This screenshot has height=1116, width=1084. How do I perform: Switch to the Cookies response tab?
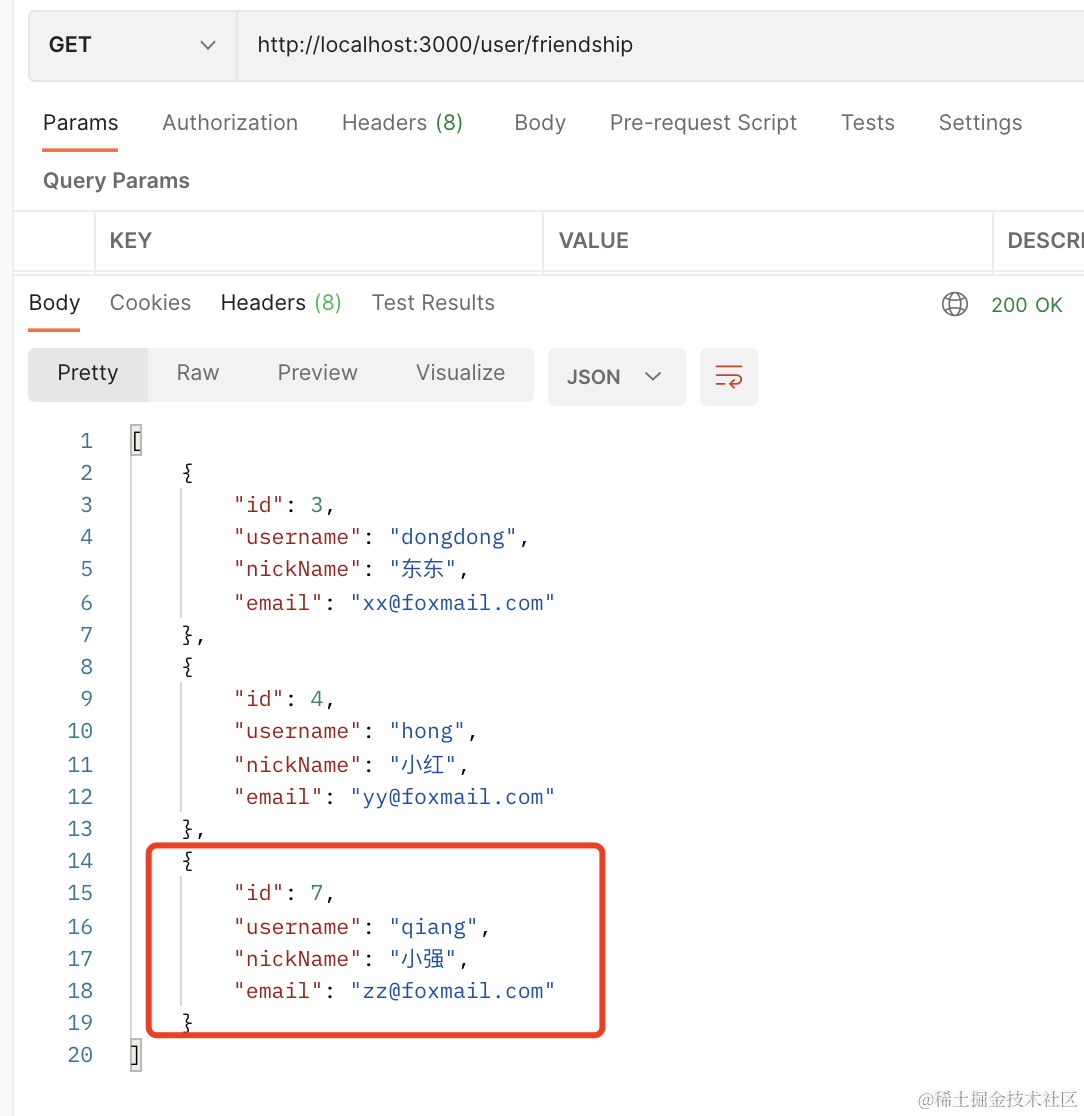click(150, 303)
